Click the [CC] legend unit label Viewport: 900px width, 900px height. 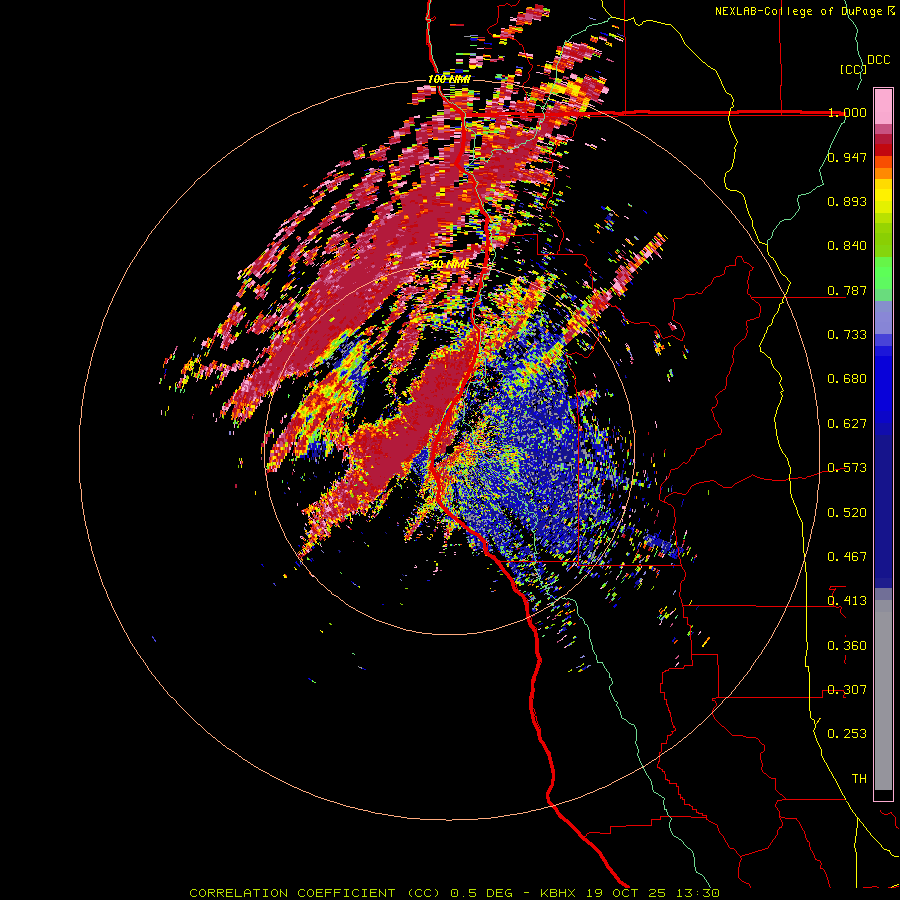coord(853,69)
